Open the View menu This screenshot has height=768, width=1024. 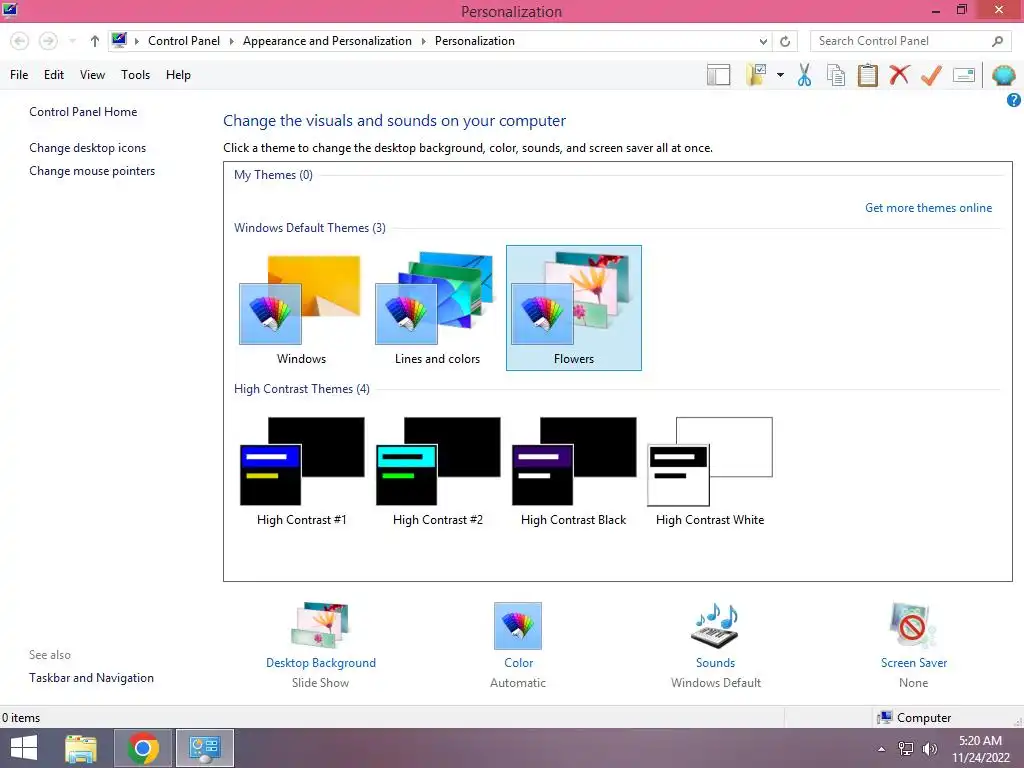pyautogui.click(x=92, y=75)
